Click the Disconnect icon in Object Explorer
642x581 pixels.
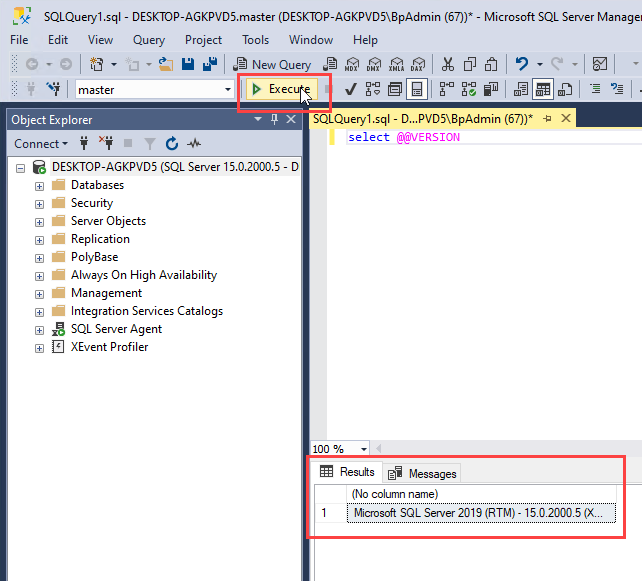106,143
